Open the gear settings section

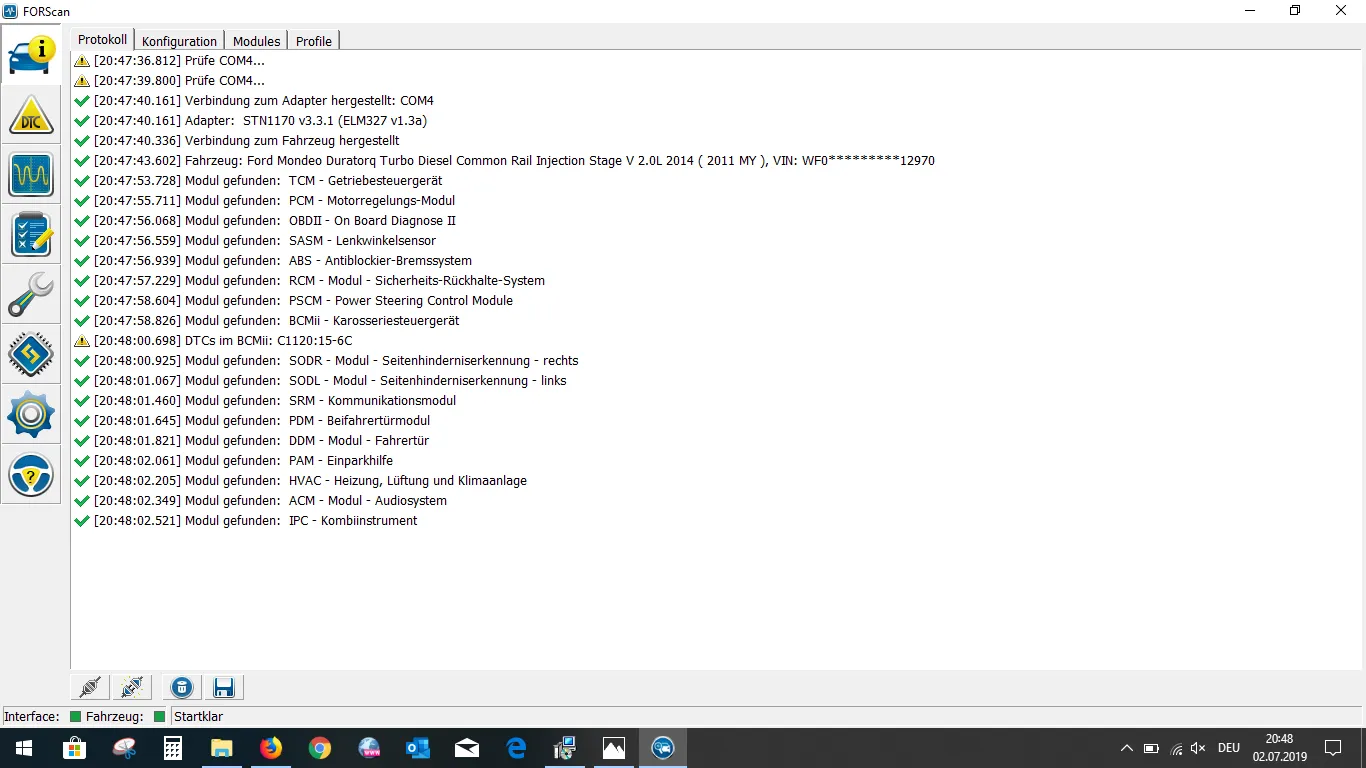31,415
